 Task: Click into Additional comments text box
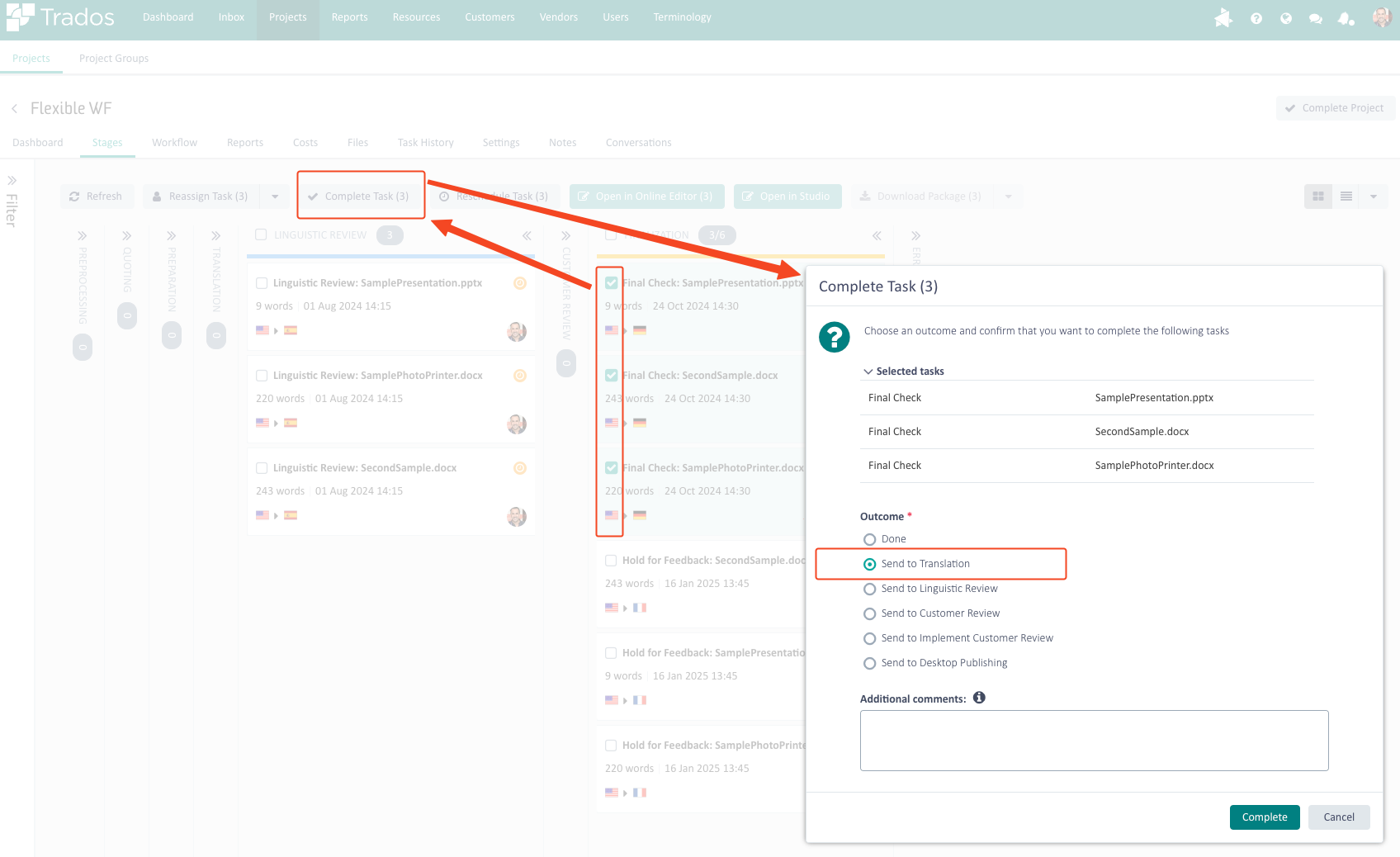pos(1095,741)
